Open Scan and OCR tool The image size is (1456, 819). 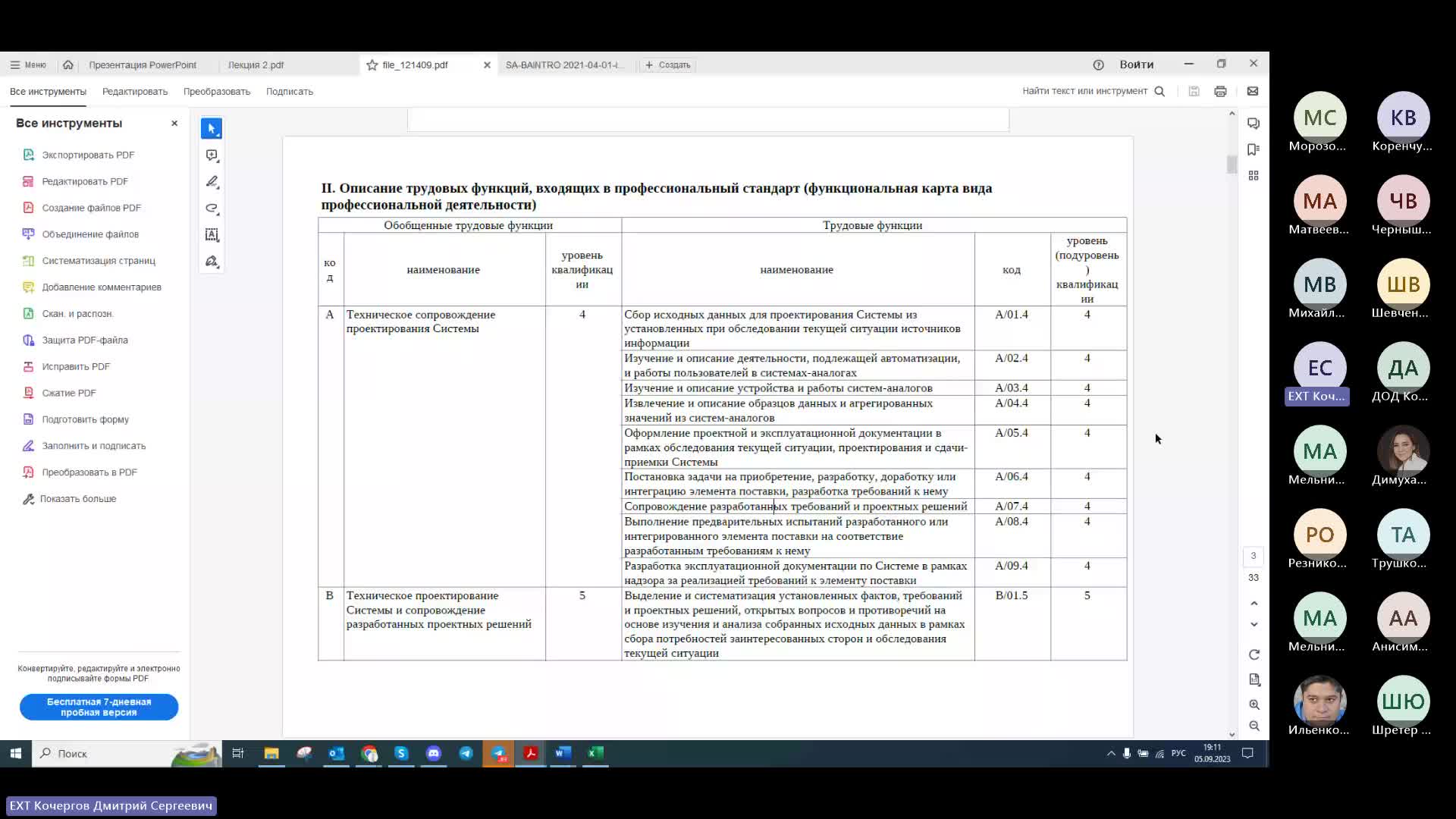(77, 314)
